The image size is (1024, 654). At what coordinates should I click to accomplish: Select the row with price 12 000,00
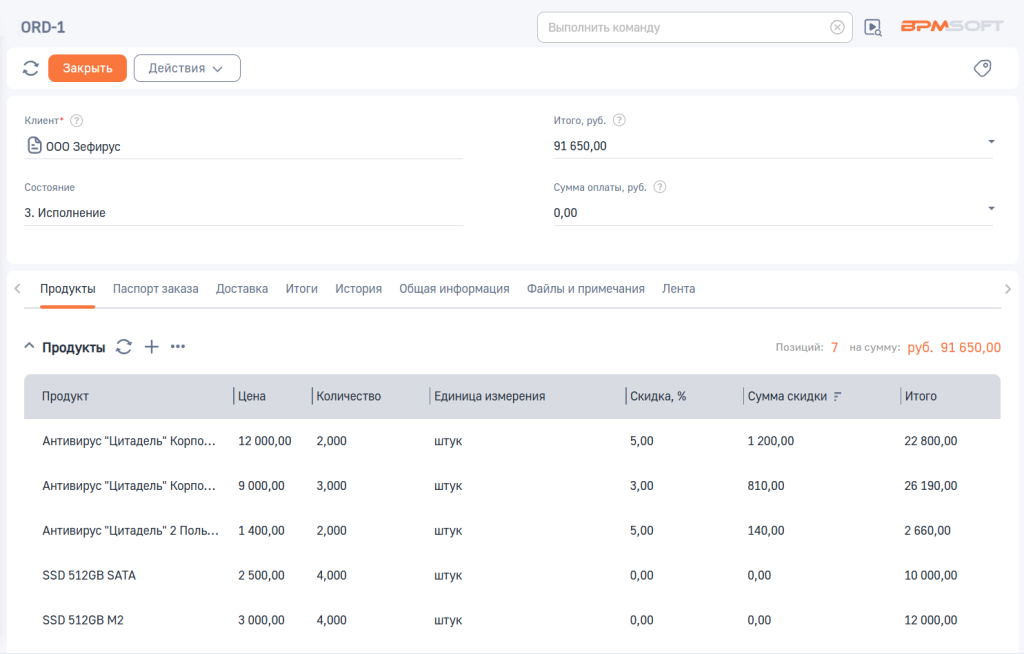pyautogui.click(x=512, y=441)
